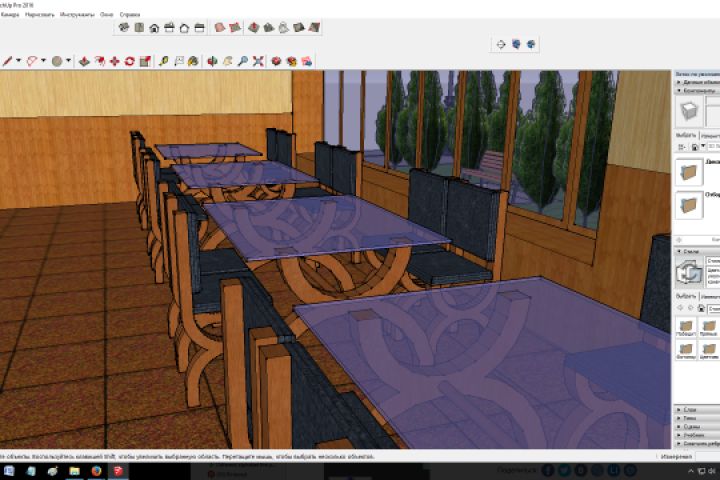
Task: Open the Line tool dropdown arrow
Action: click(x=19, y=61)
